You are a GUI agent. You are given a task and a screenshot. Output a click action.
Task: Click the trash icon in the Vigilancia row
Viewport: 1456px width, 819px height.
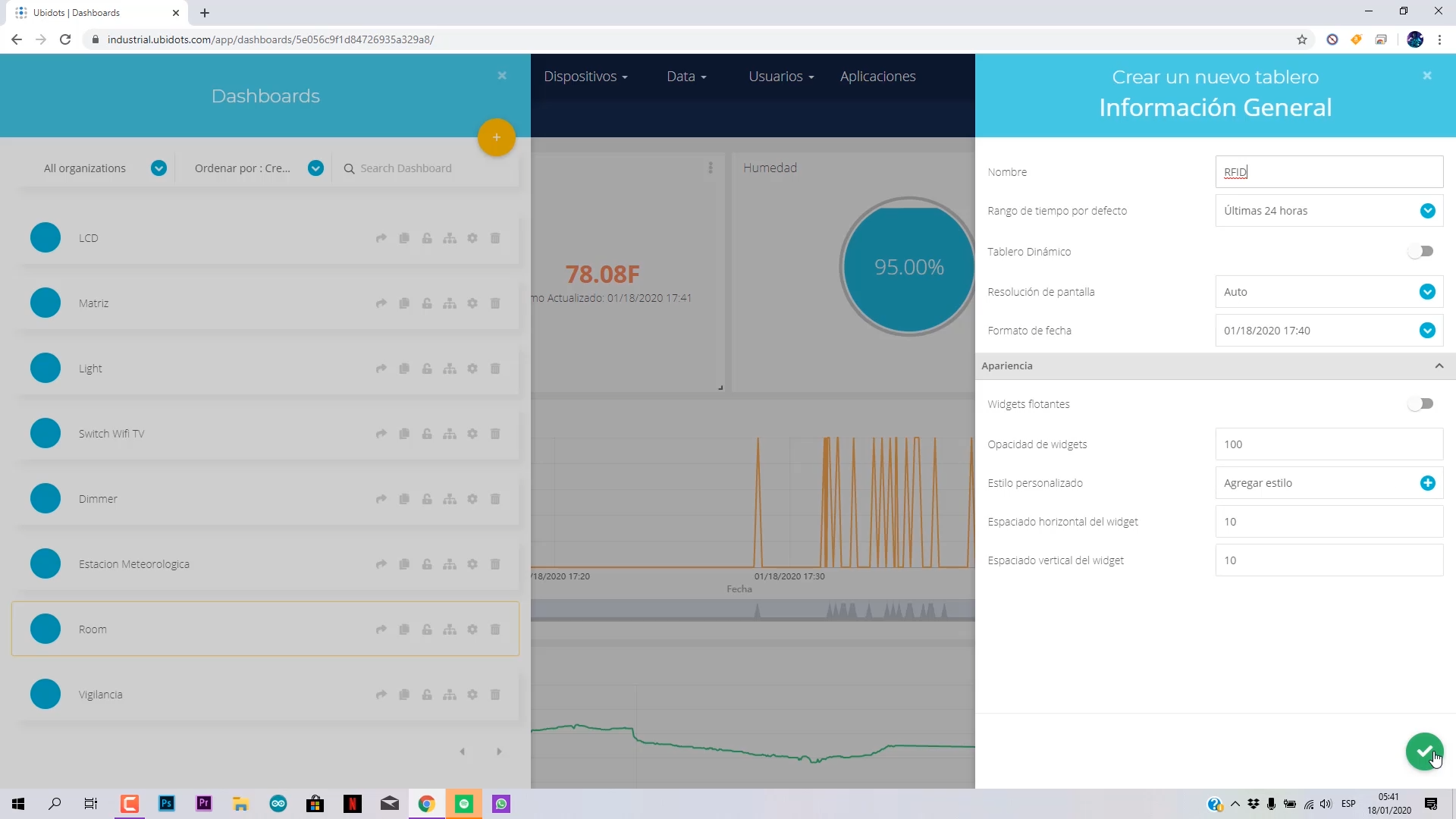495,695
